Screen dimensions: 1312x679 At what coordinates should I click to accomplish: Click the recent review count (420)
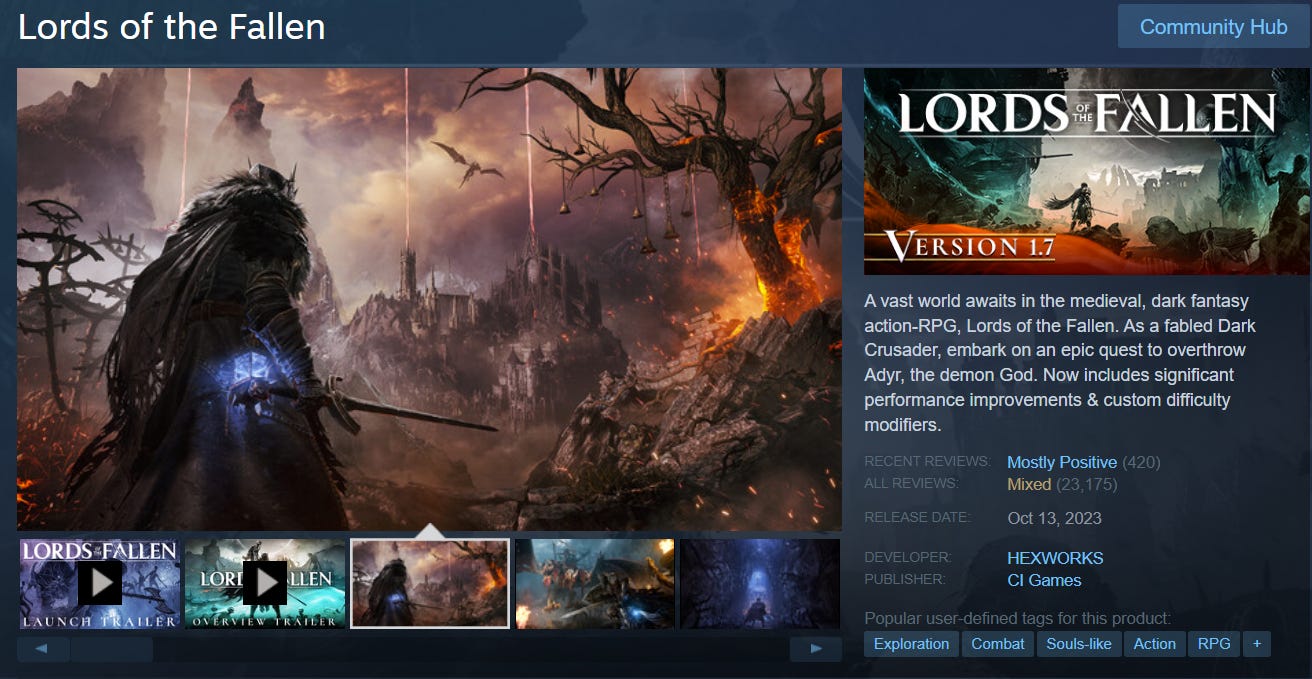[x=1141, y=462]
